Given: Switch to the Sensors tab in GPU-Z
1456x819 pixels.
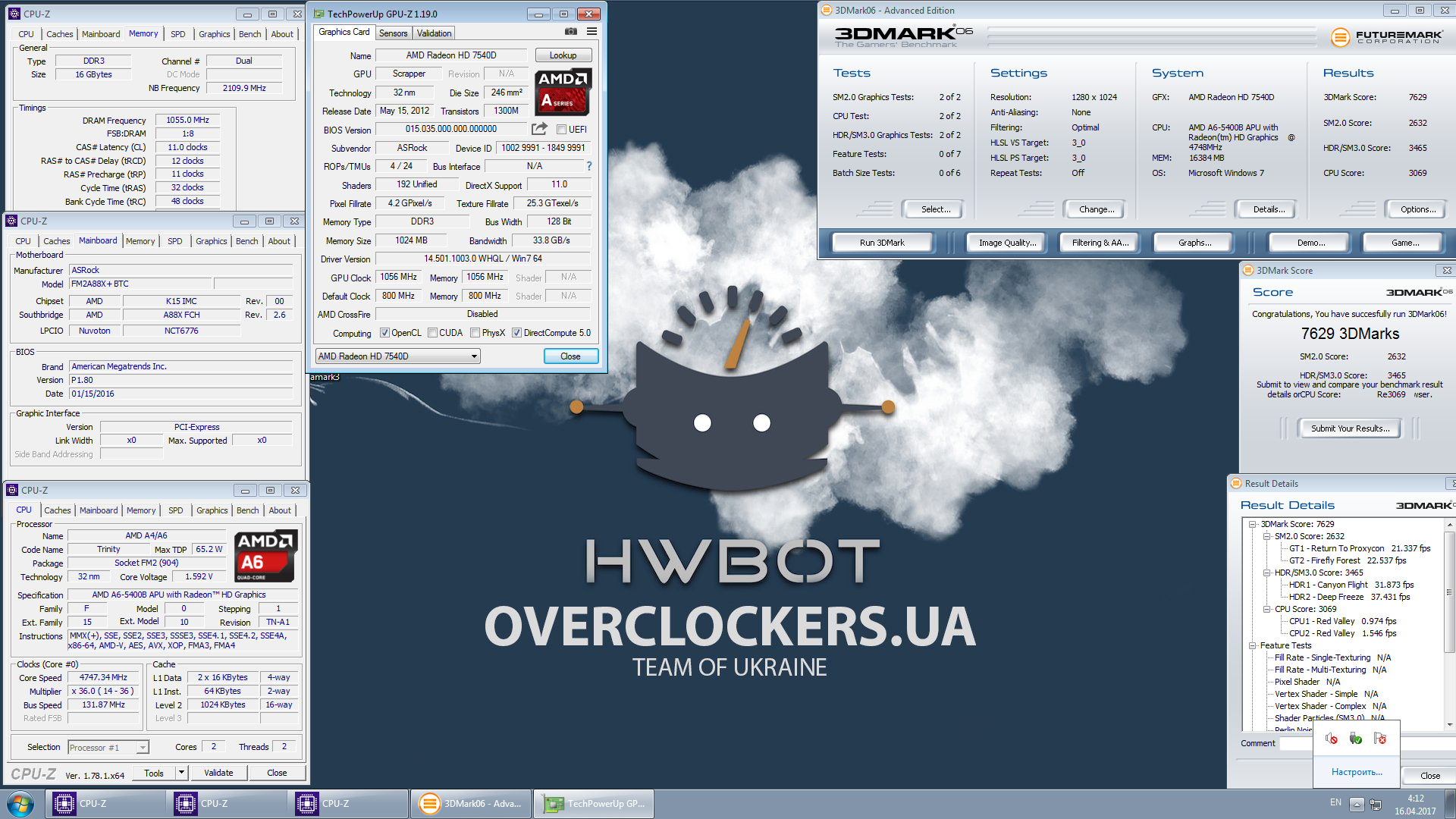Looking at the screenshot, I should click(x=393, y=33).
